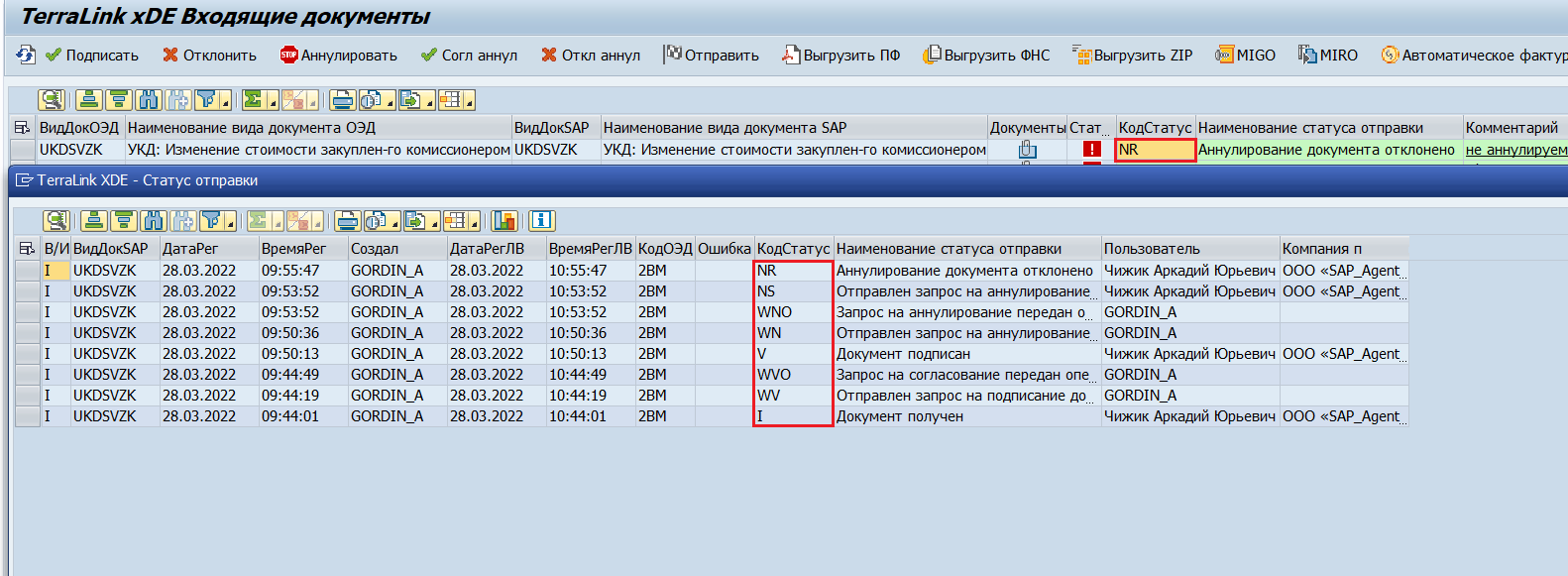
Task: Expand the filter dropdown arrow in upper toolbar
Action: [226, 103]
